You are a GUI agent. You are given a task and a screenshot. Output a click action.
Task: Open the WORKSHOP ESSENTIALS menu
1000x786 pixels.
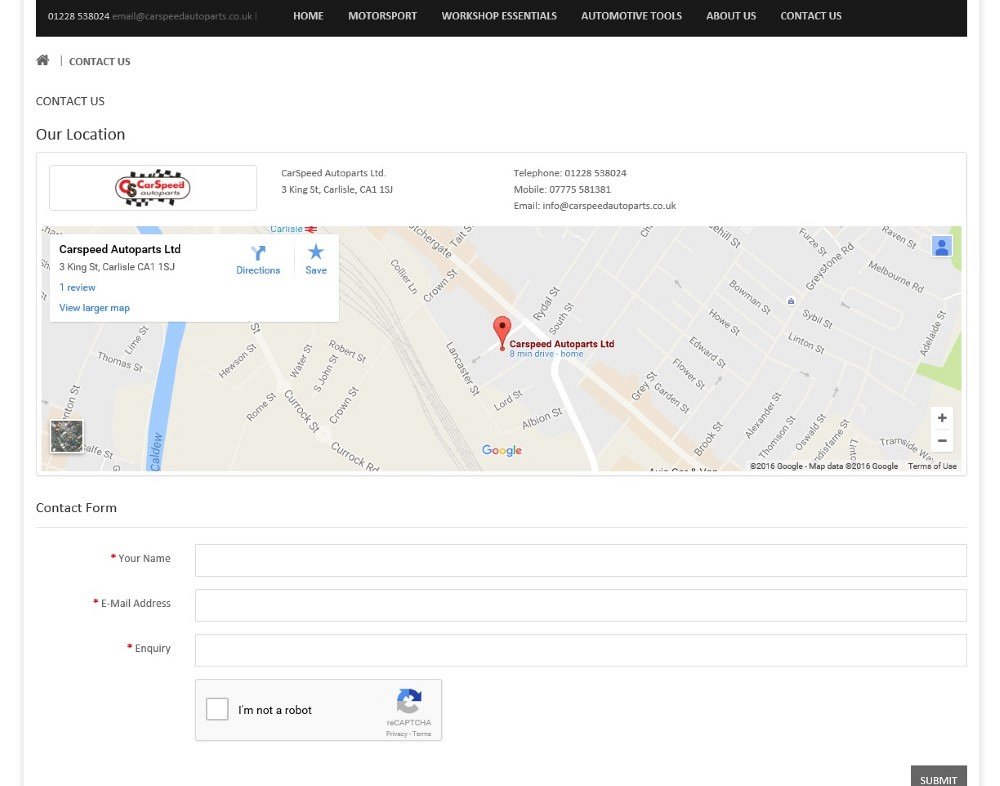click(x=499, y=16)
